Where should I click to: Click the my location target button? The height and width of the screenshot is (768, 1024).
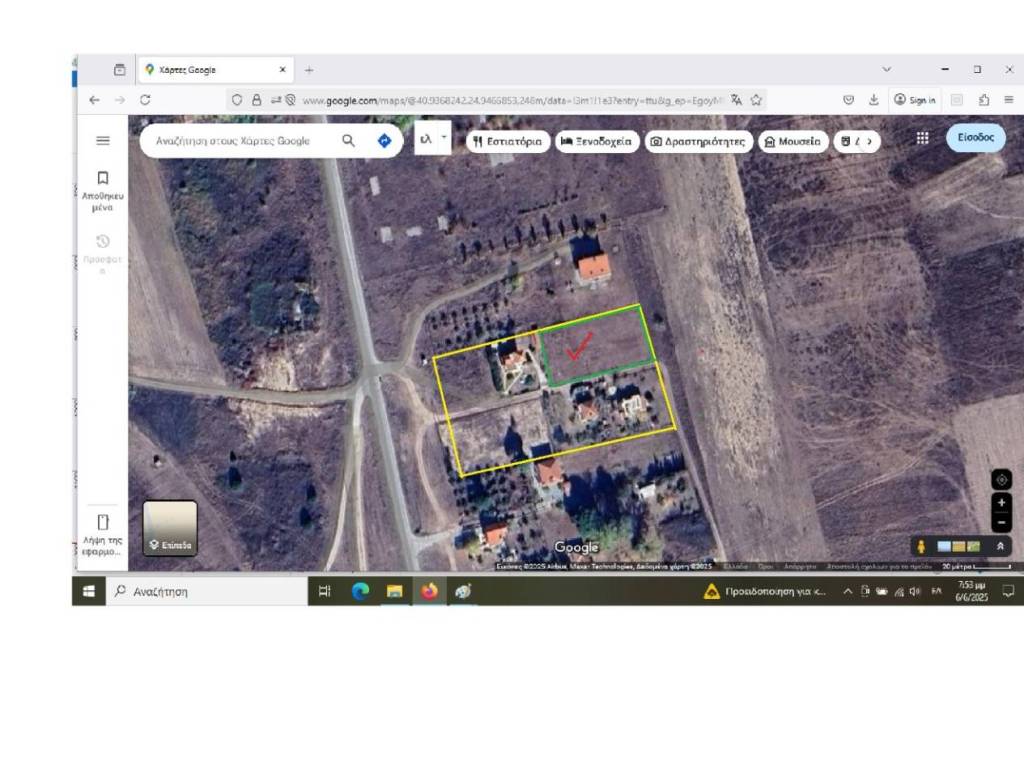pos(1001,480)
